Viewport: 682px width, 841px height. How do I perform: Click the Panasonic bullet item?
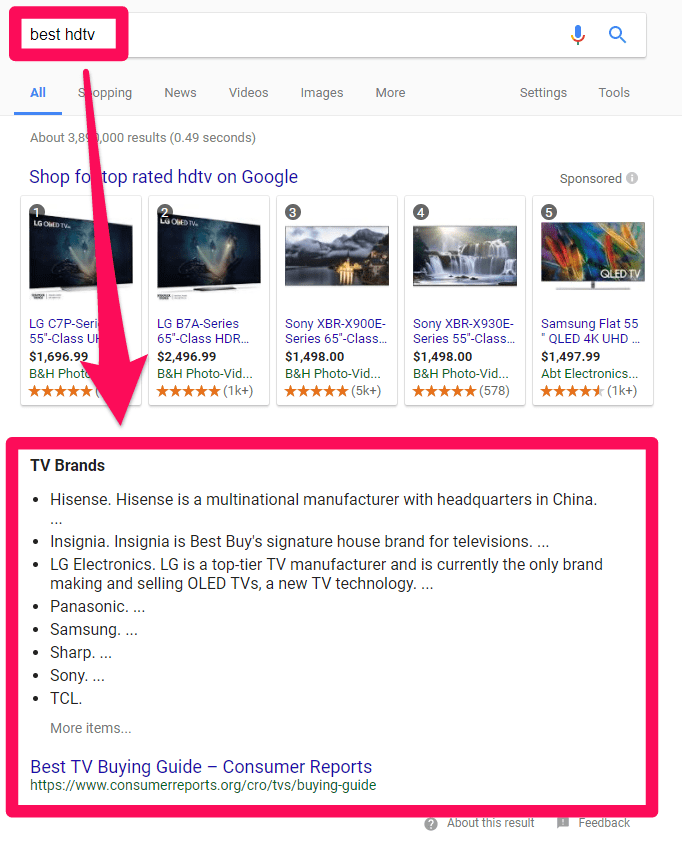coord(98,606)
